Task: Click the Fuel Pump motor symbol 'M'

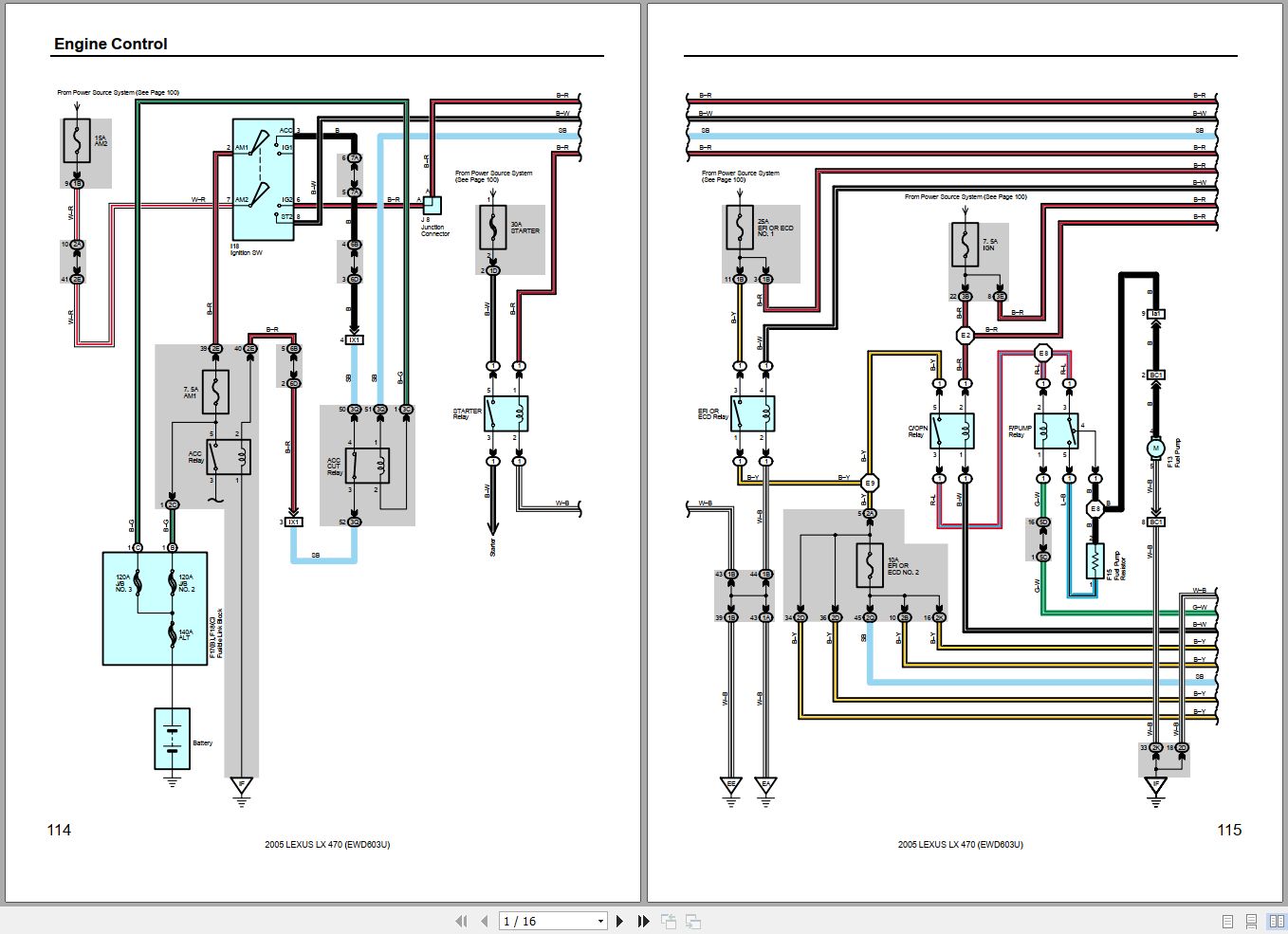Action: coord(1155,449)
